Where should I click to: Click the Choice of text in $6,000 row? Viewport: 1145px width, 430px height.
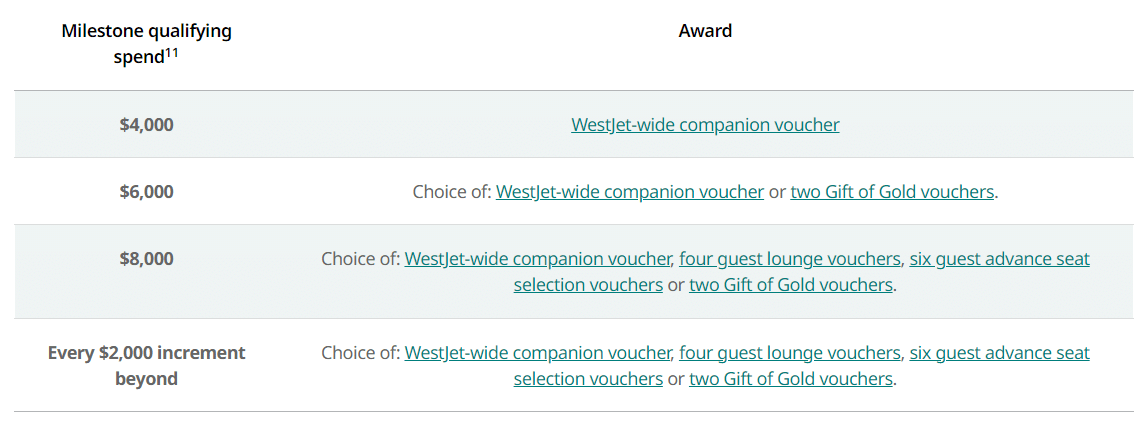[451, 192]
